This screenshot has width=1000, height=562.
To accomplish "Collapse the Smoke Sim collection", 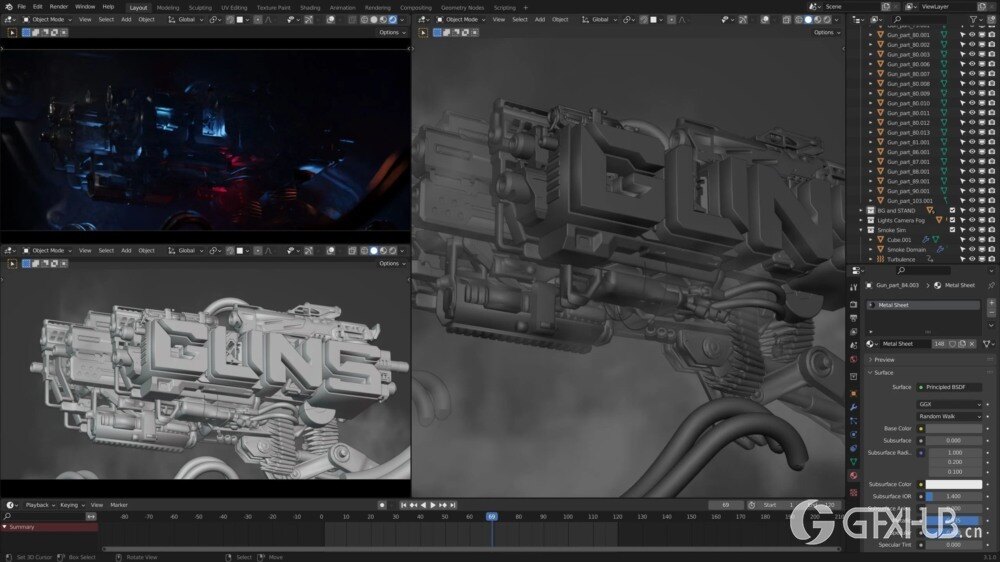I will (x=861, y=230).
